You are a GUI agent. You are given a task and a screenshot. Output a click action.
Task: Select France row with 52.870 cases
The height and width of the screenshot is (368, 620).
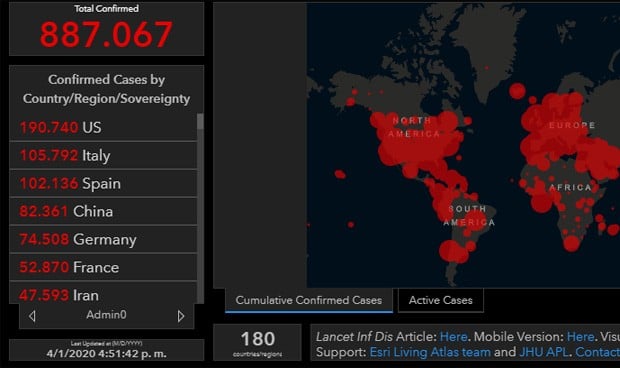103,268
